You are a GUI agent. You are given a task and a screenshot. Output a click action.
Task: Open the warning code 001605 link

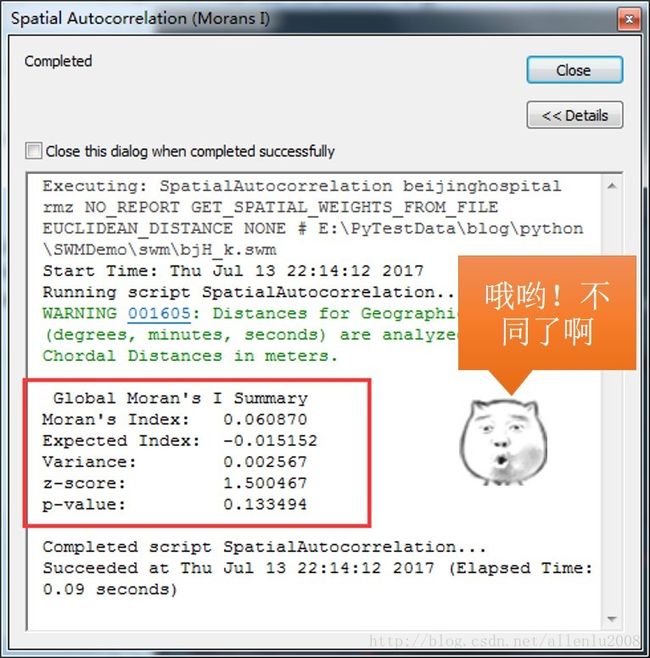coord(159,313)
